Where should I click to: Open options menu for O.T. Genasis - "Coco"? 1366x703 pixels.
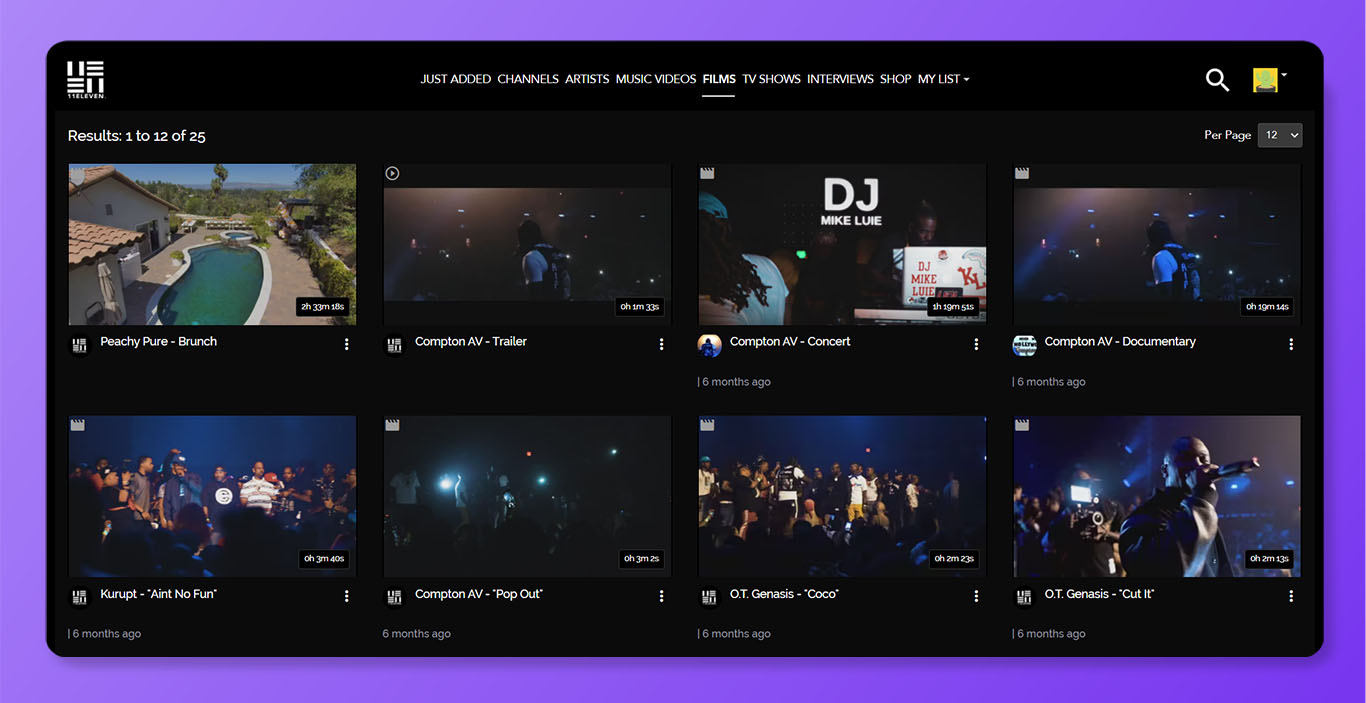click(x=976, y=596)
